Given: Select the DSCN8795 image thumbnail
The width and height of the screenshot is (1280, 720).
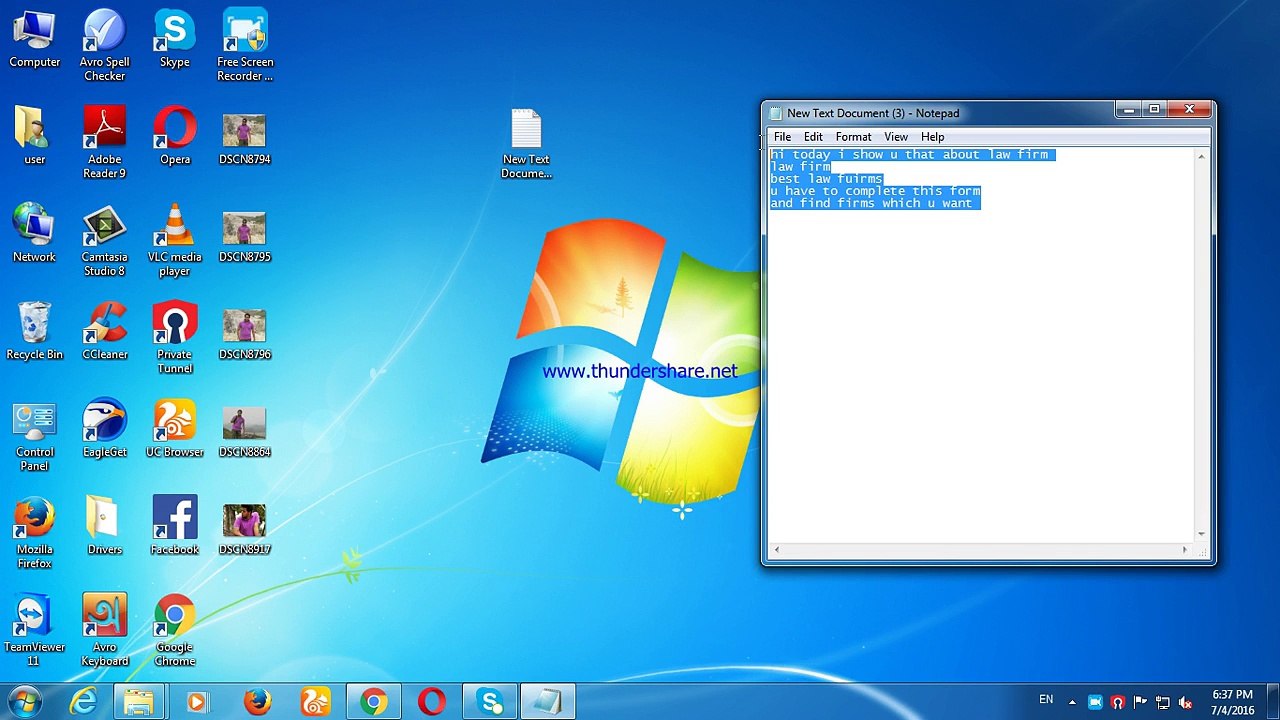Looking at the screenshot, I should click(x=245, y=235).
